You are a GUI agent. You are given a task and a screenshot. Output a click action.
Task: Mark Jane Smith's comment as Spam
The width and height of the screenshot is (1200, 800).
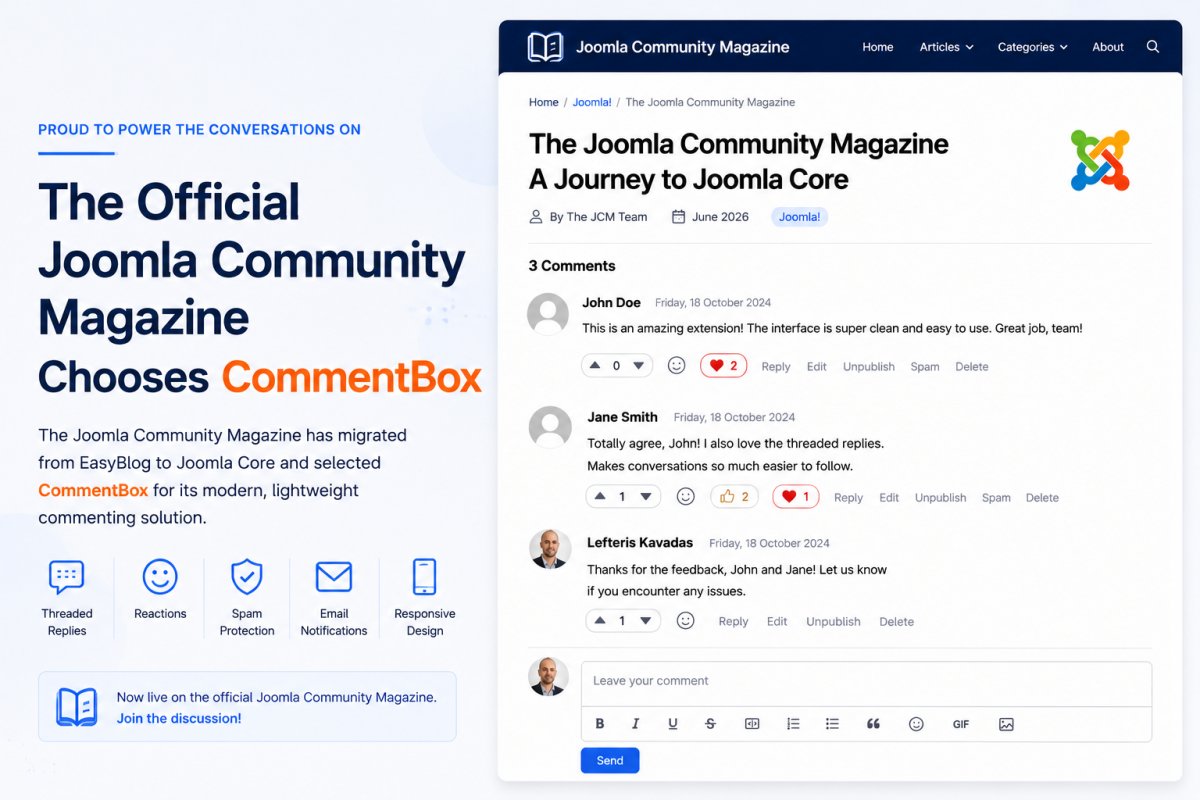[996, 498]
